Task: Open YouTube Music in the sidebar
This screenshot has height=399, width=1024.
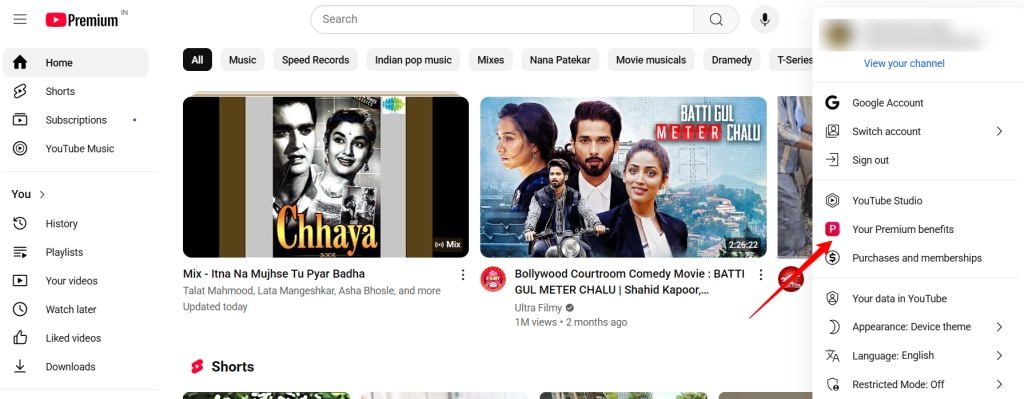Action: click(x=76, y=149)
